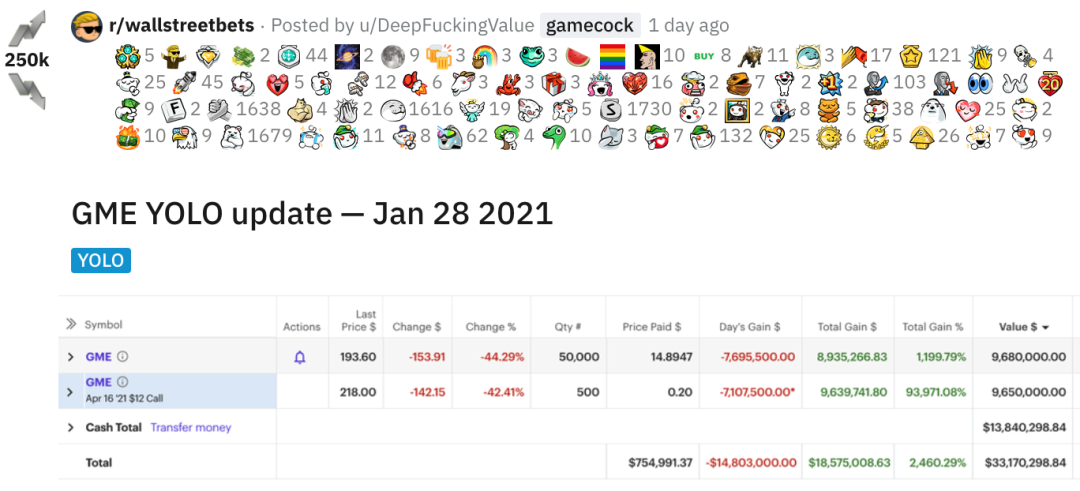This screenshot has height=491, width=1080.
Task: Click the wallstreetbets subreddit avatar
Action: [87, 26]
